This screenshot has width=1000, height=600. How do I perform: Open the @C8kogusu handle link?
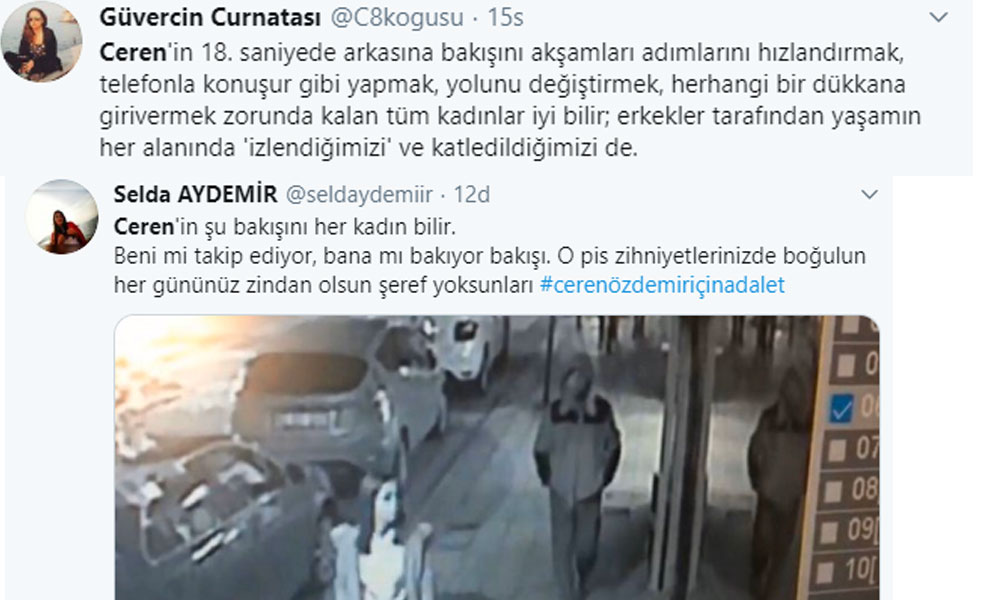pos(397,18)
